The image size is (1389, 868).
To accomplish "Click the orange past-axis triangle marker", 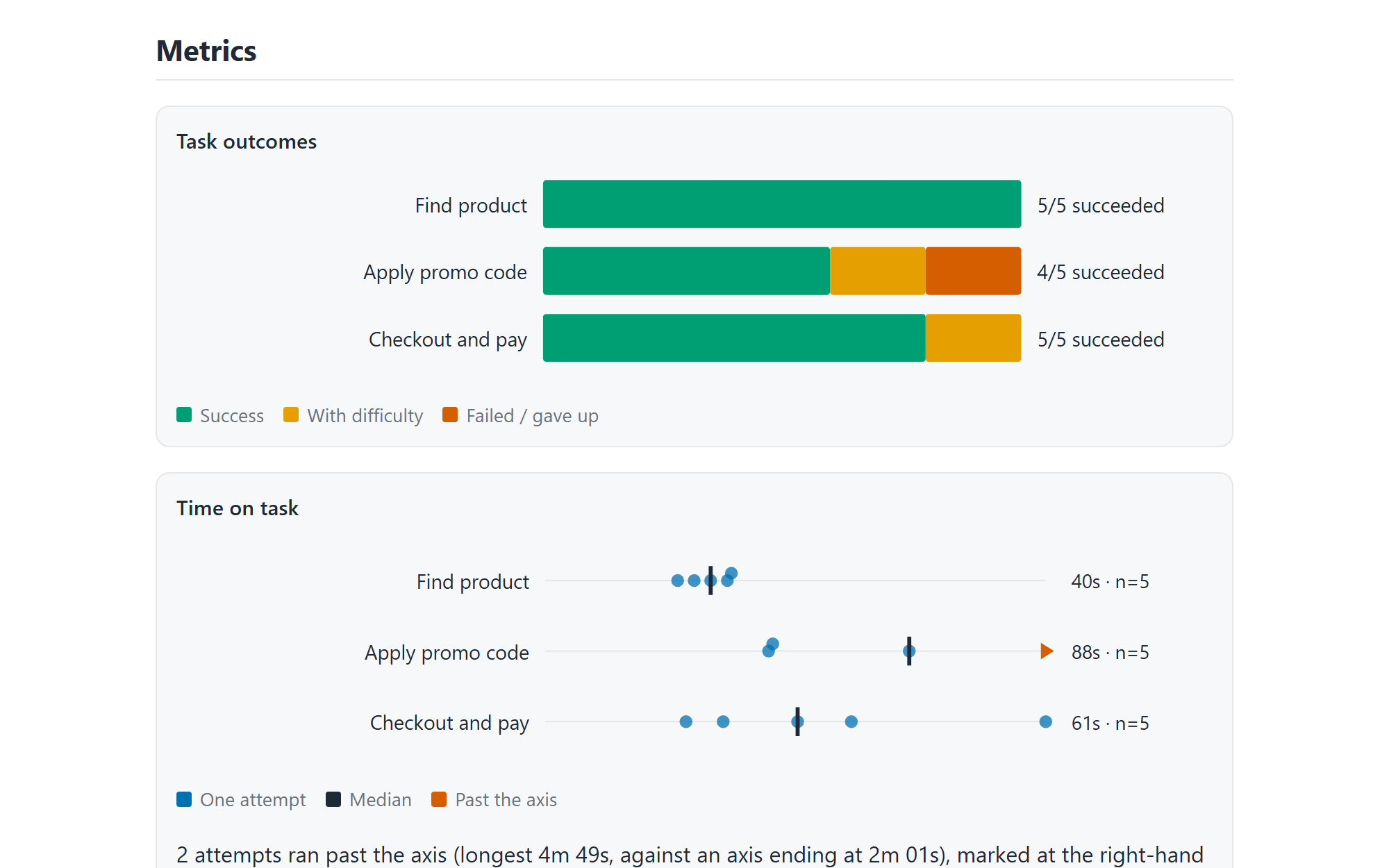I will click(1047, 651).
